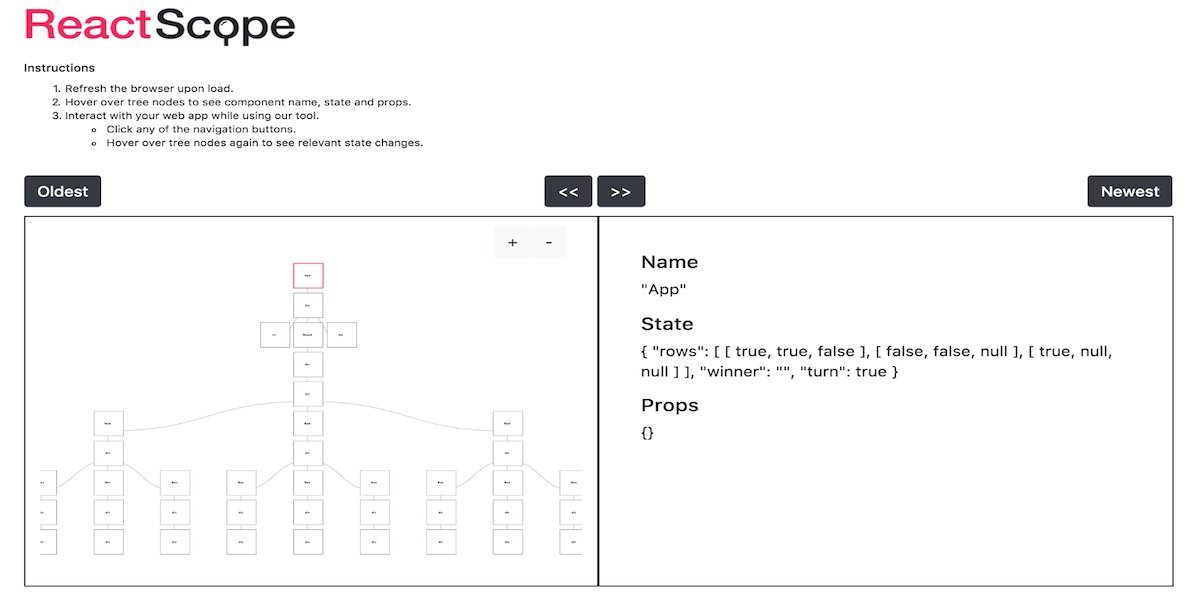Screen dimensions: 1200x600
Task: Select the middle Row node under Board
Action: (x=308, y=424)
